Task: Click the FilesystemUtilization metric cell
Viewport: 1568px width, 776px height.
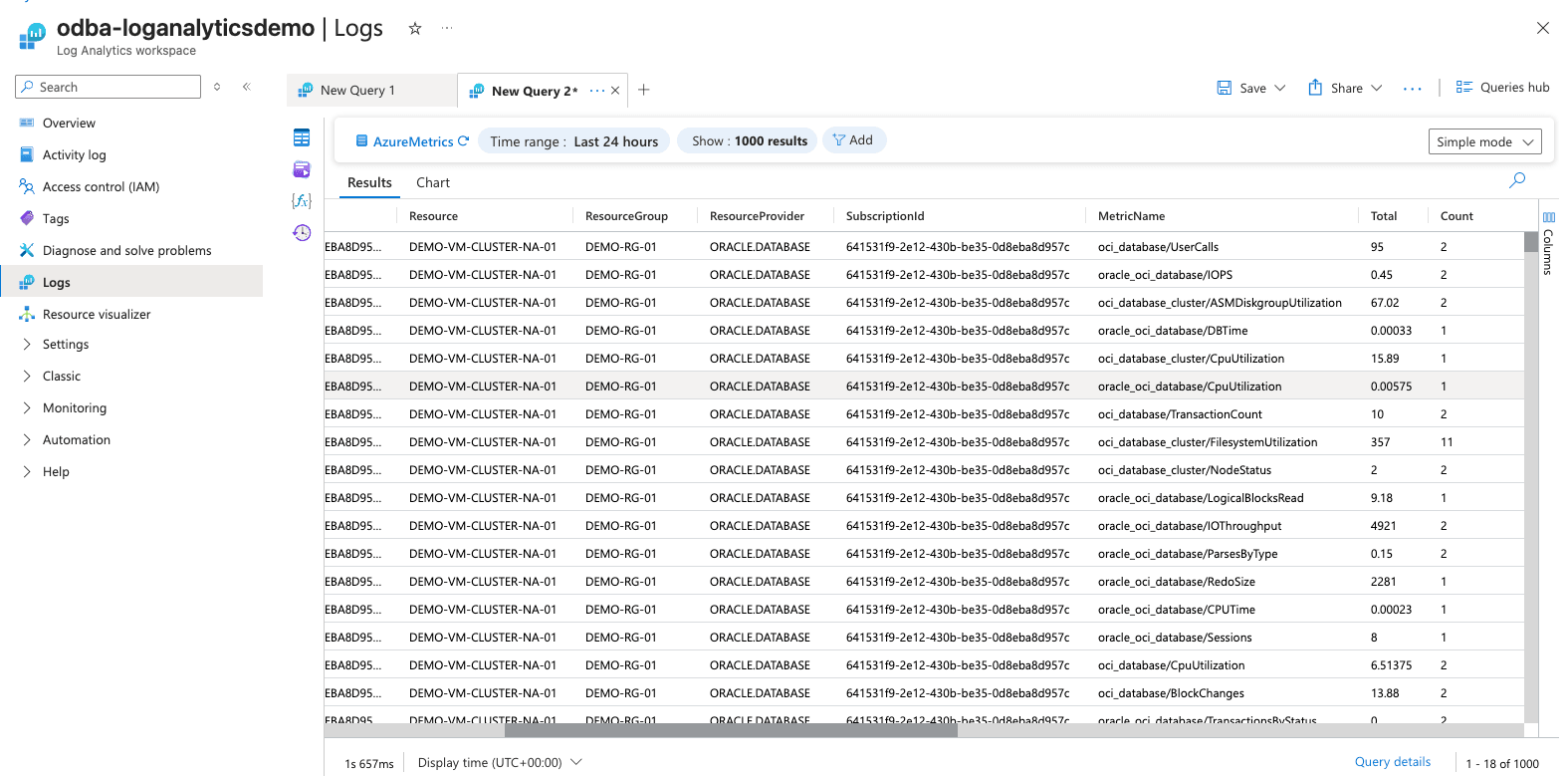Action: 1208,442
